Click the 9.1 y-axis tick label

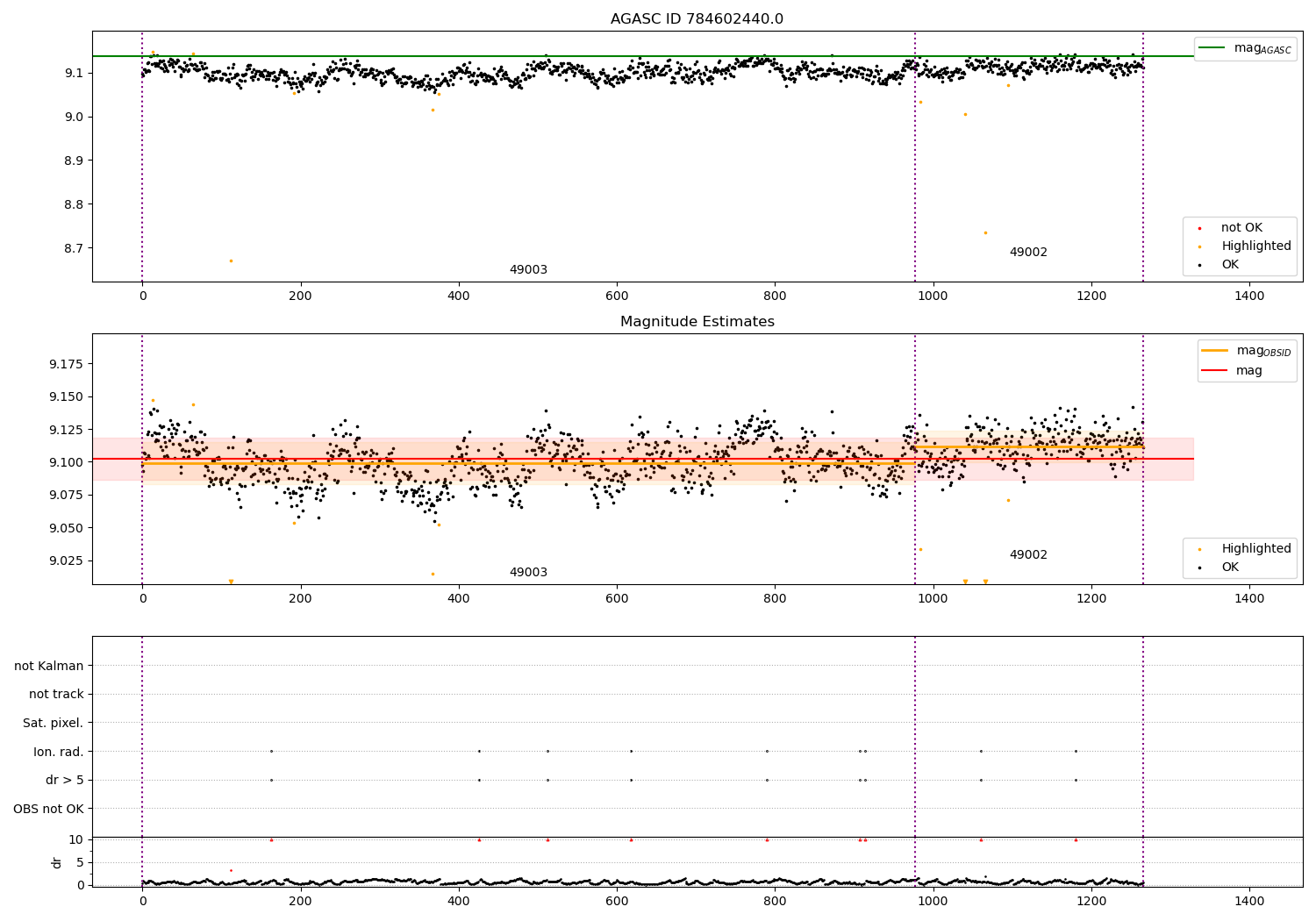(74, 74)
